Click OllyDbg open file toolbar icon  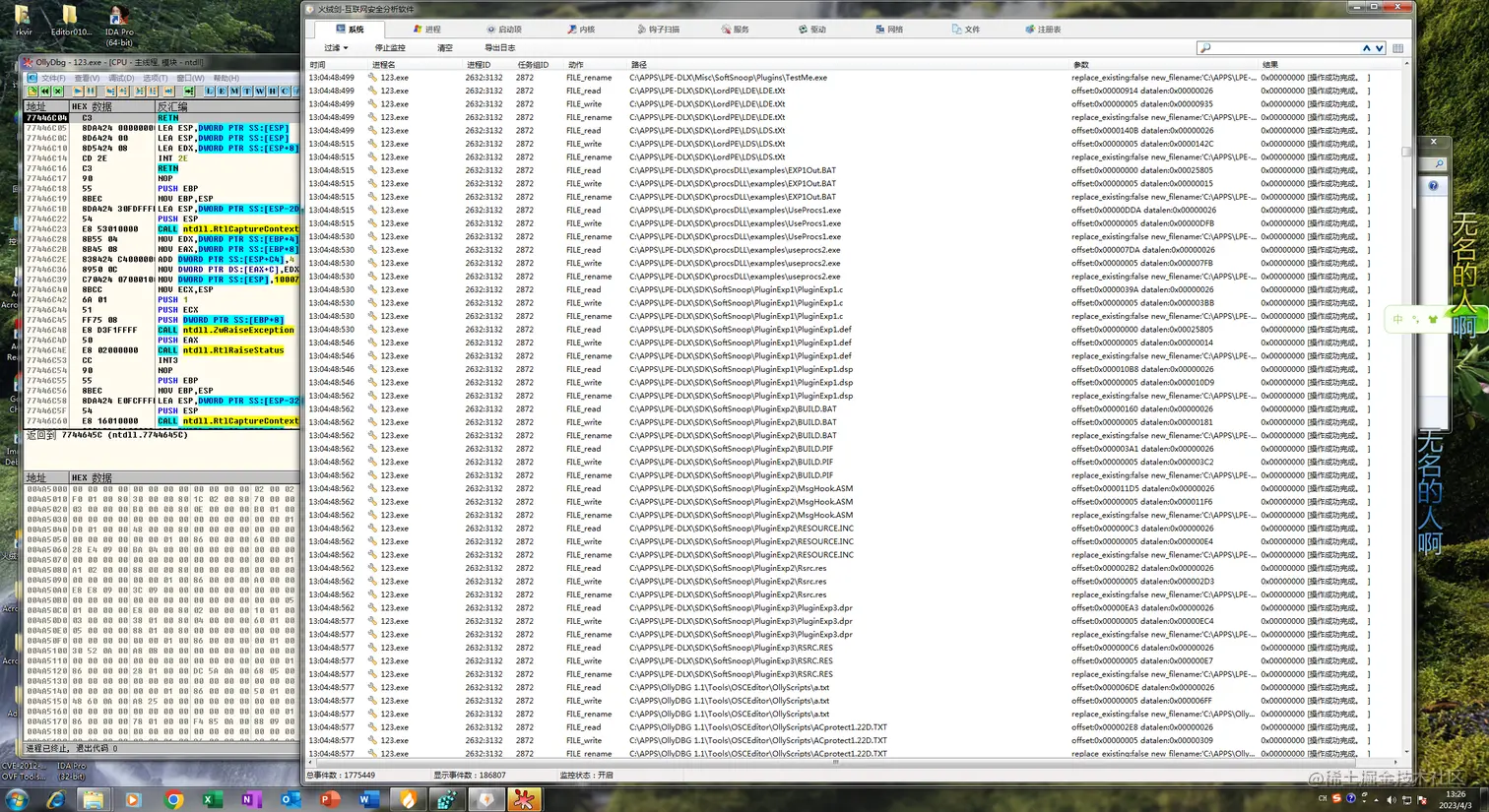tap(32, 91)
